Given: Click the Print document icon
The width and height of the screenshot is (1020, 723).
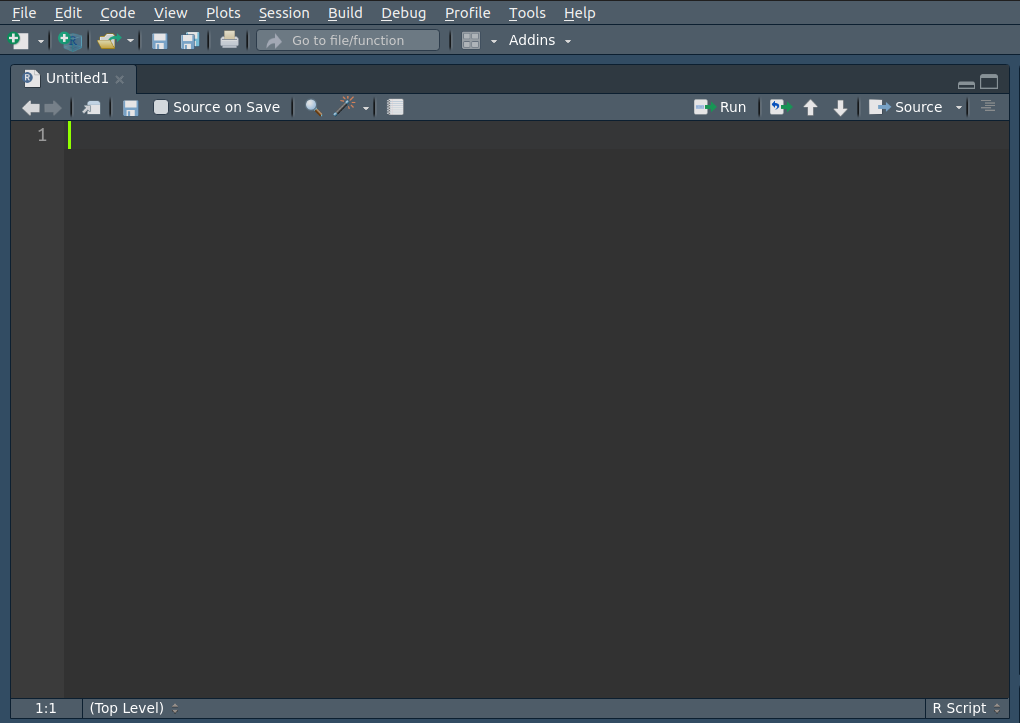Looking at the screenshot, I should pyautogui.click(x=230, y=41).
